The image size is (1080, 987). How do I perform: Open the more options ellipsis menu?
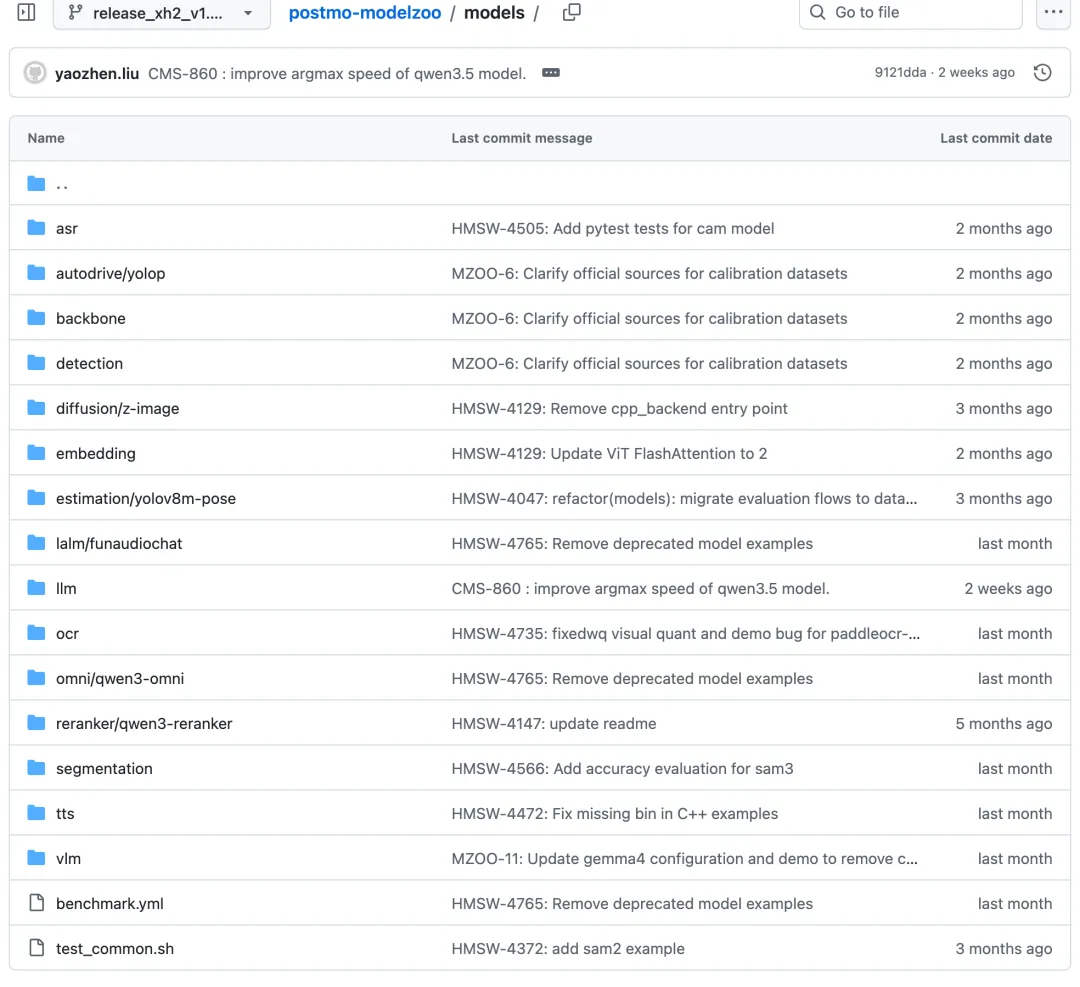[1053, 12]
